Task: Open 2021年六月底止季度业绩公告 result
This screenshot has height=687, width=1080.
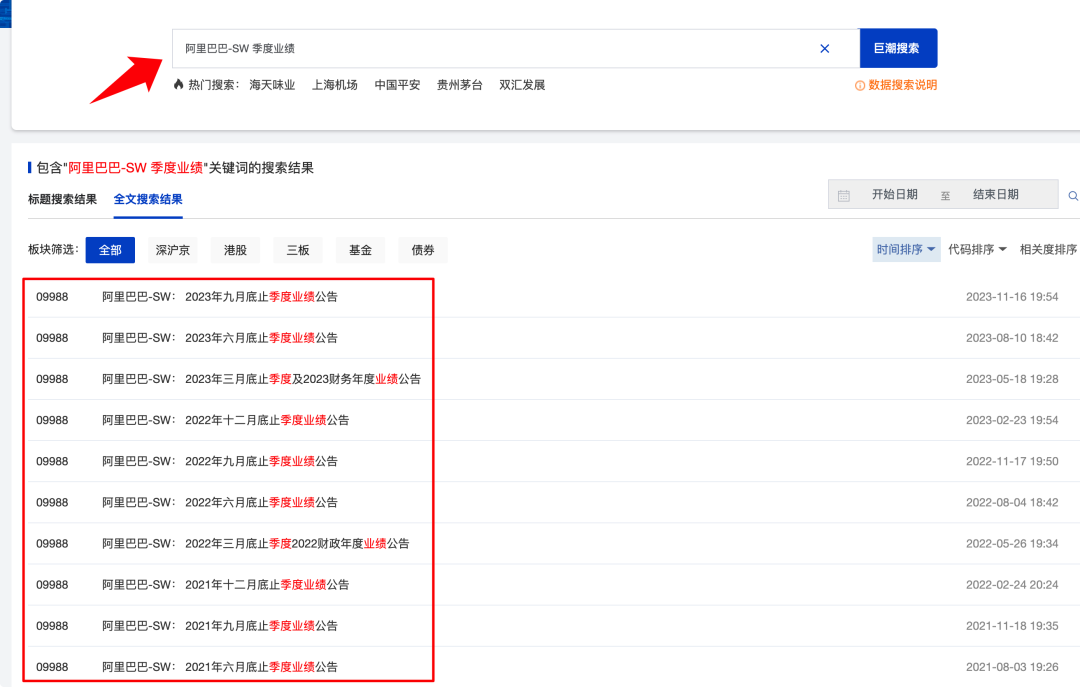Action: [x=261, y=667]
